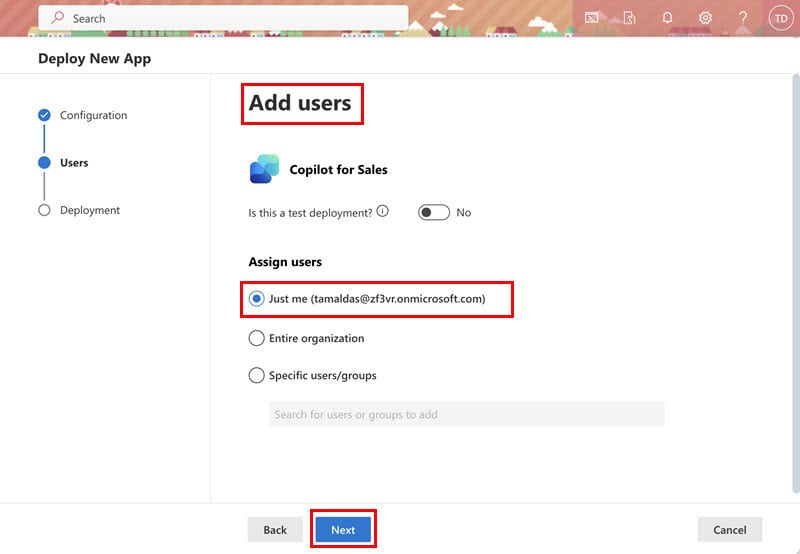
Task: Click the Assign users label
Action: [x=285, y=262]
